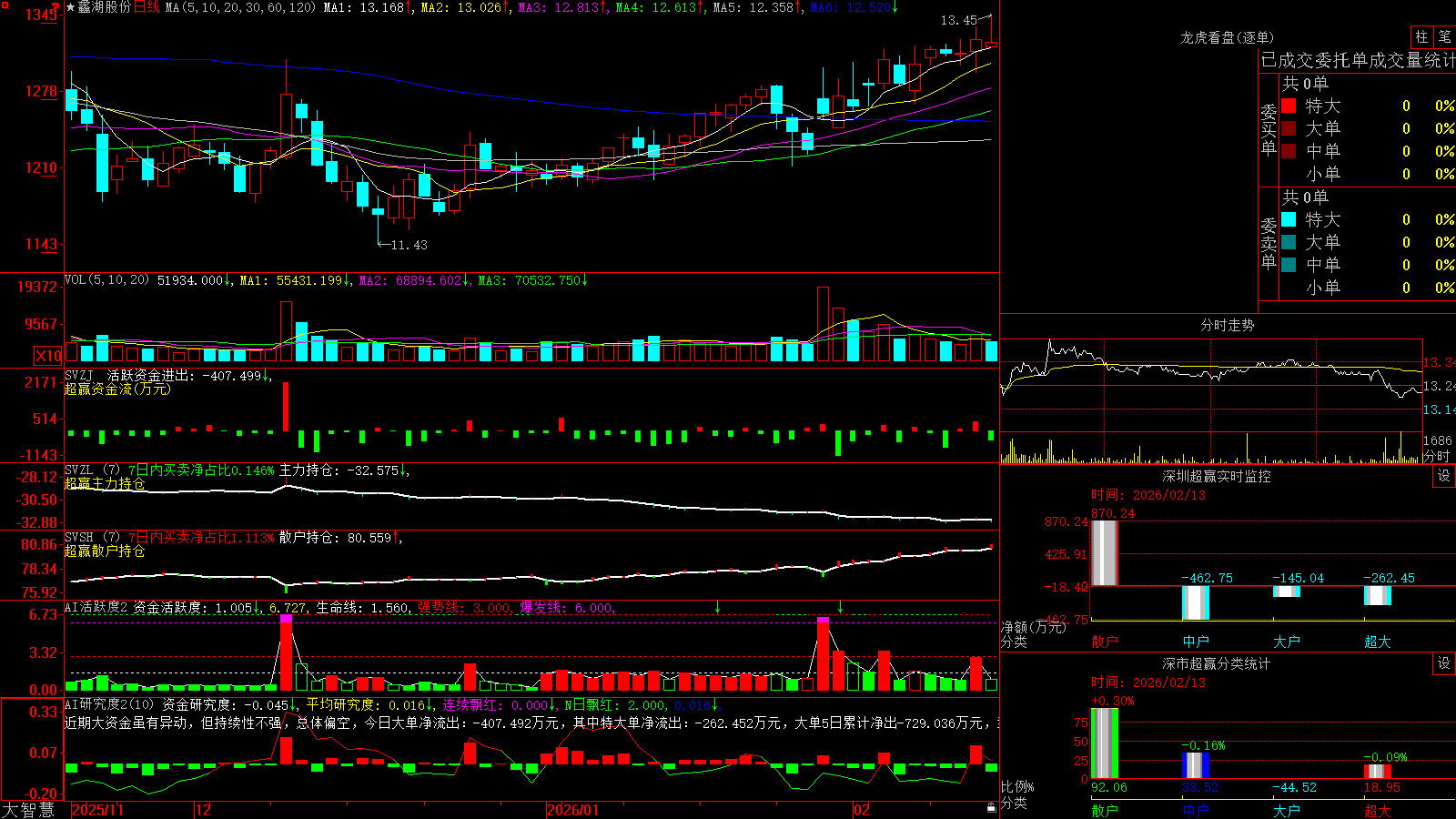The width and height of the screenshot is (1456, 819).
Task: Click the 强势线: 3.000 value
Action: (x=464, y=608)
